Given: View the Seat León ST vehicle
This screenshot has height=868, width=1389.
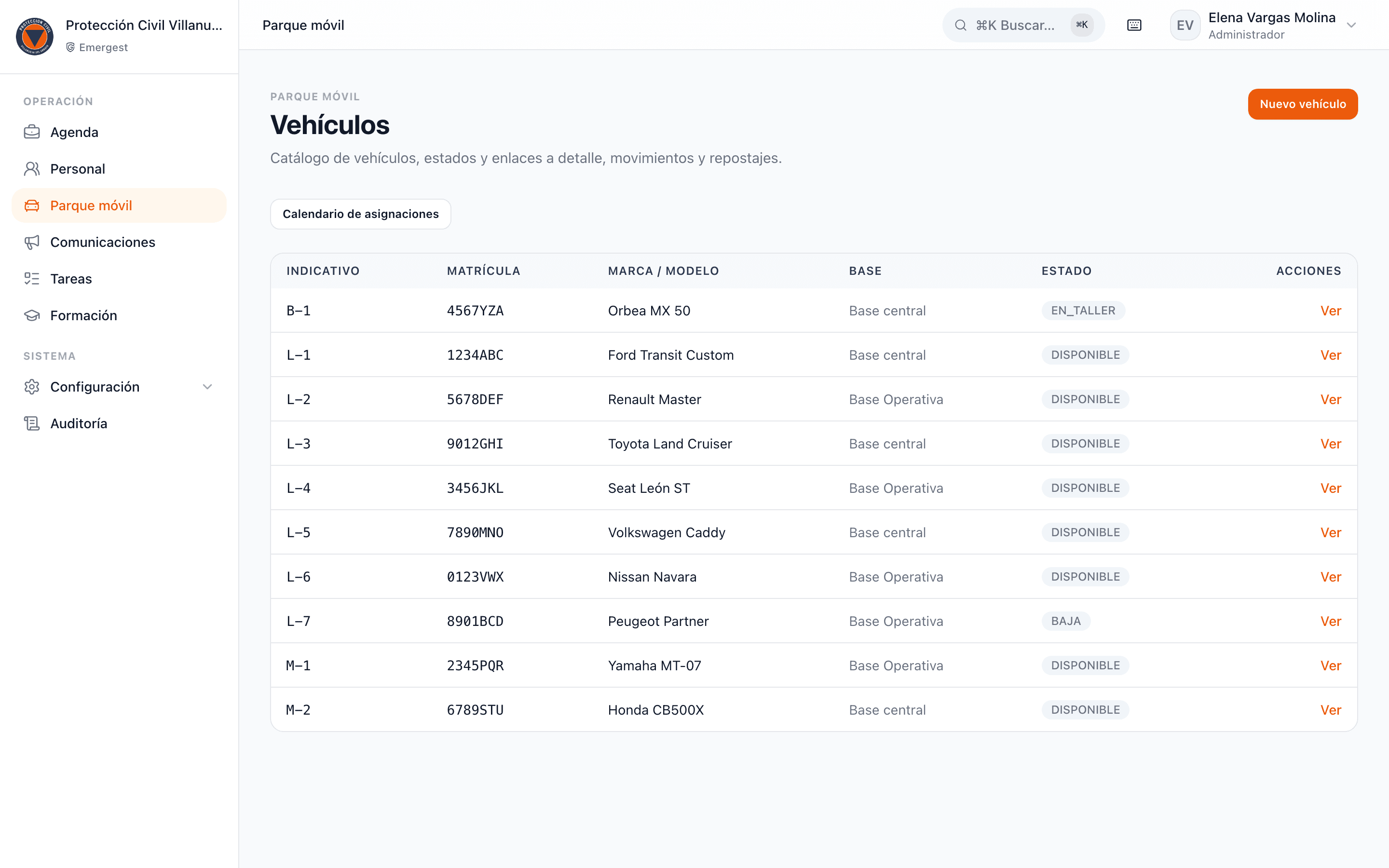Looking at the screenshot, I should (x=1331, y=488).
